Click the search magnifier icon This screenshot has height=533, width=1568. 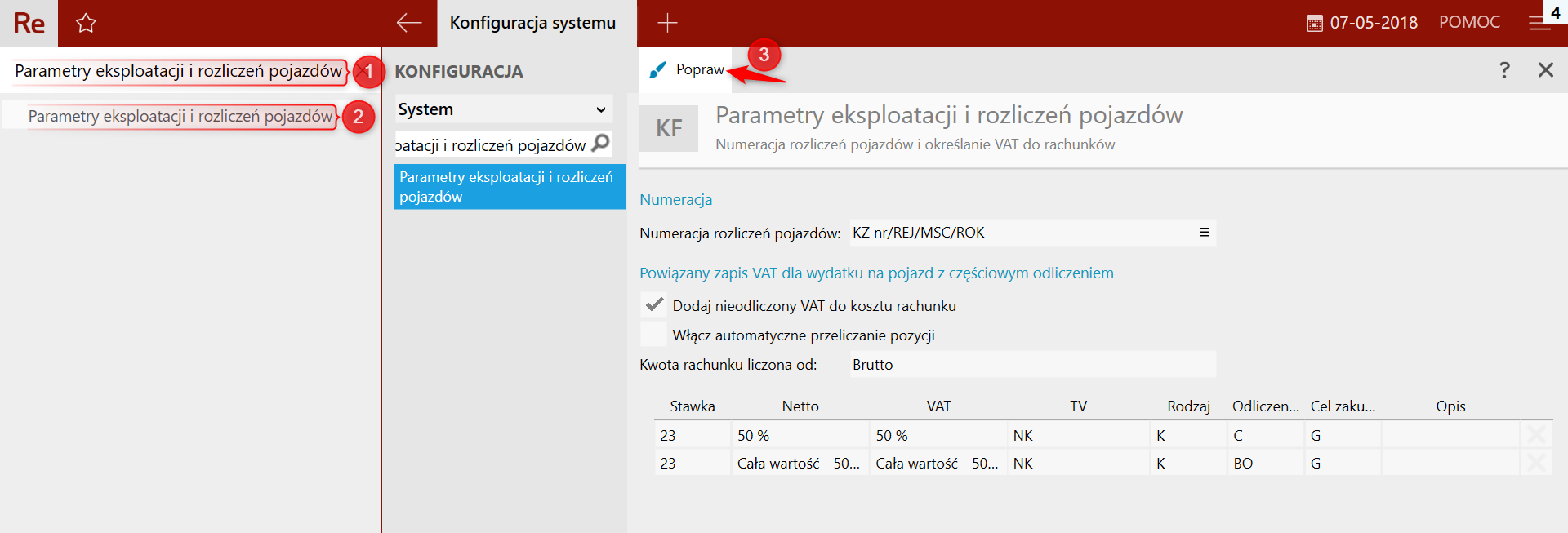point(601,144)
